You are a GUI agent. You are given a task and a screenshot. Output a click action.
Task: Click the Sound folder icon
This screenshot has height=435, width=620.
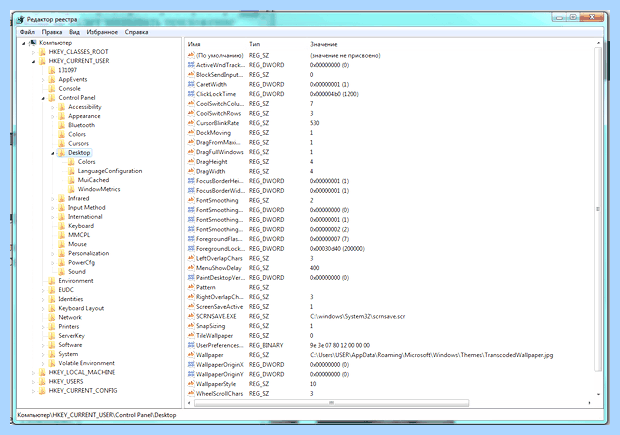62,272
